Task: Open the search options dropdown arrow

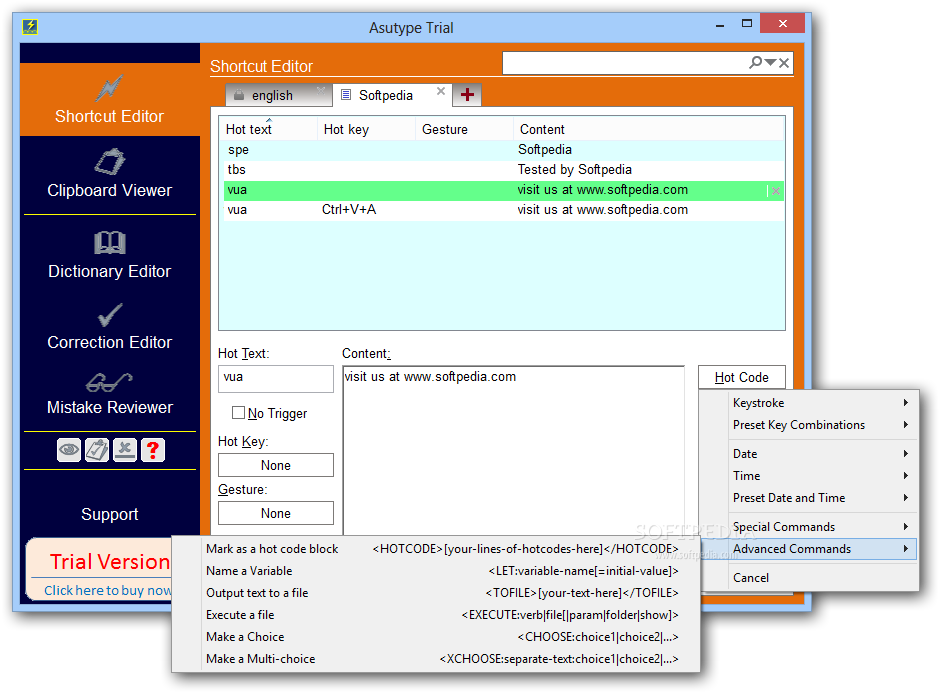Action: click(x=770, y=62)
